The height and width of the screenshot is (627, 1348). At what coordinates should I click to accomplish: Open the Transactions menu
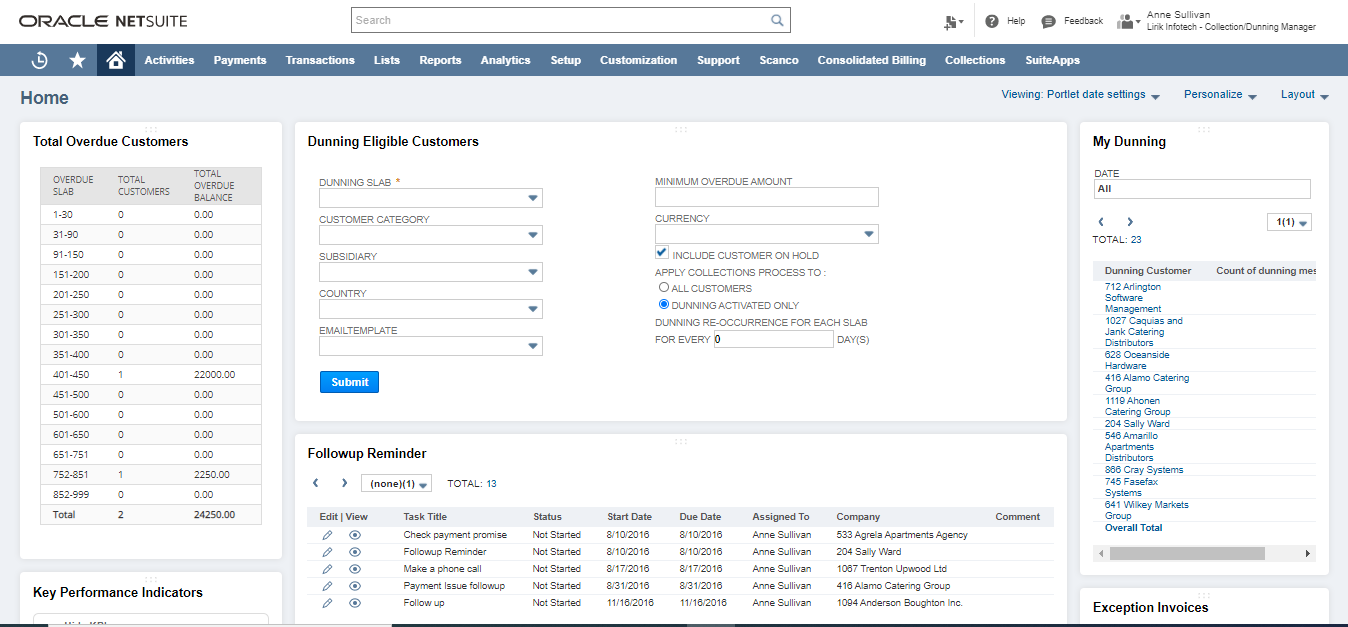[320, 60]
